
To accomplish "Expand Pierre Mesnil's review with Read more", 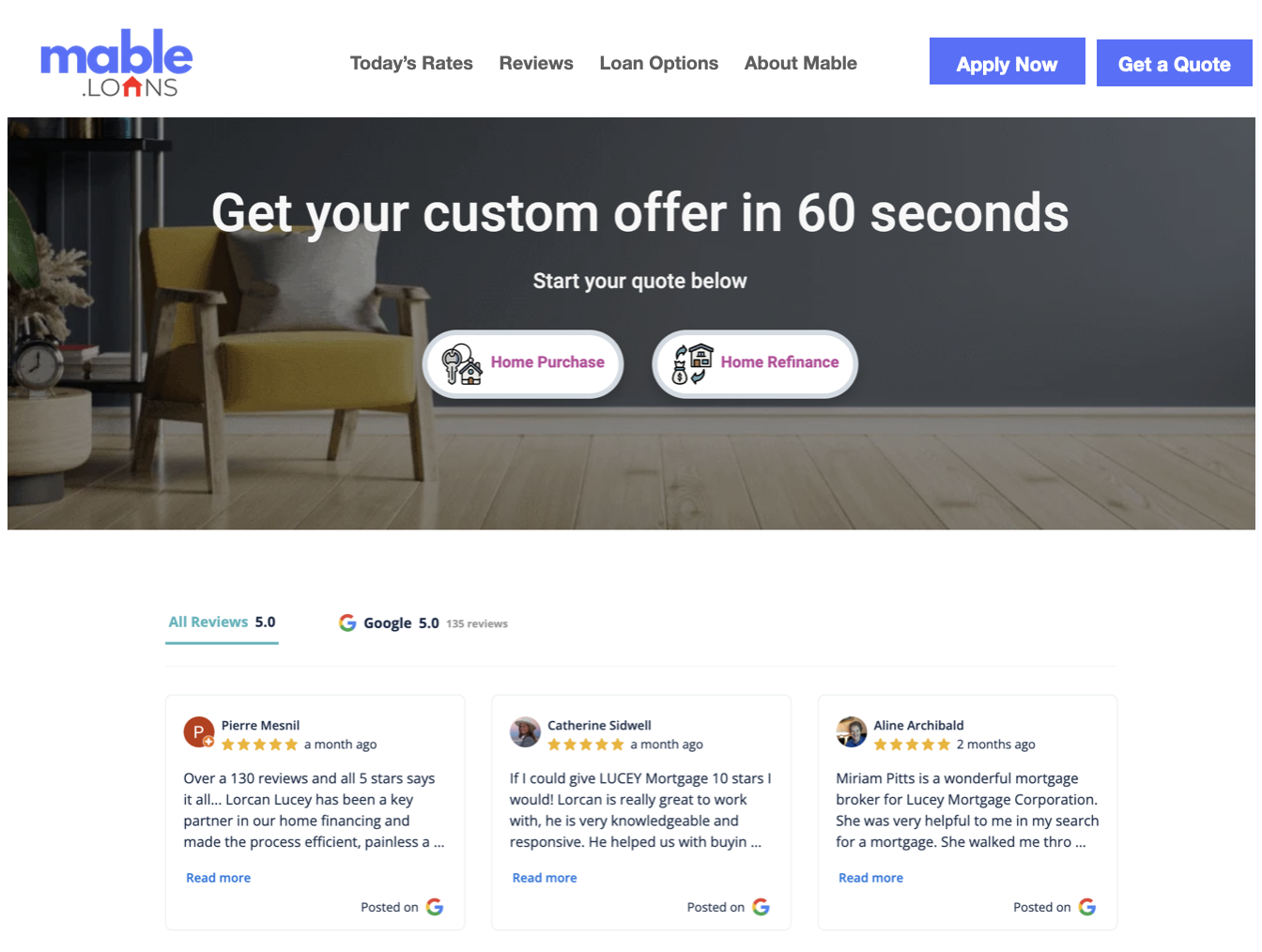I will click(x=218, y=878).
